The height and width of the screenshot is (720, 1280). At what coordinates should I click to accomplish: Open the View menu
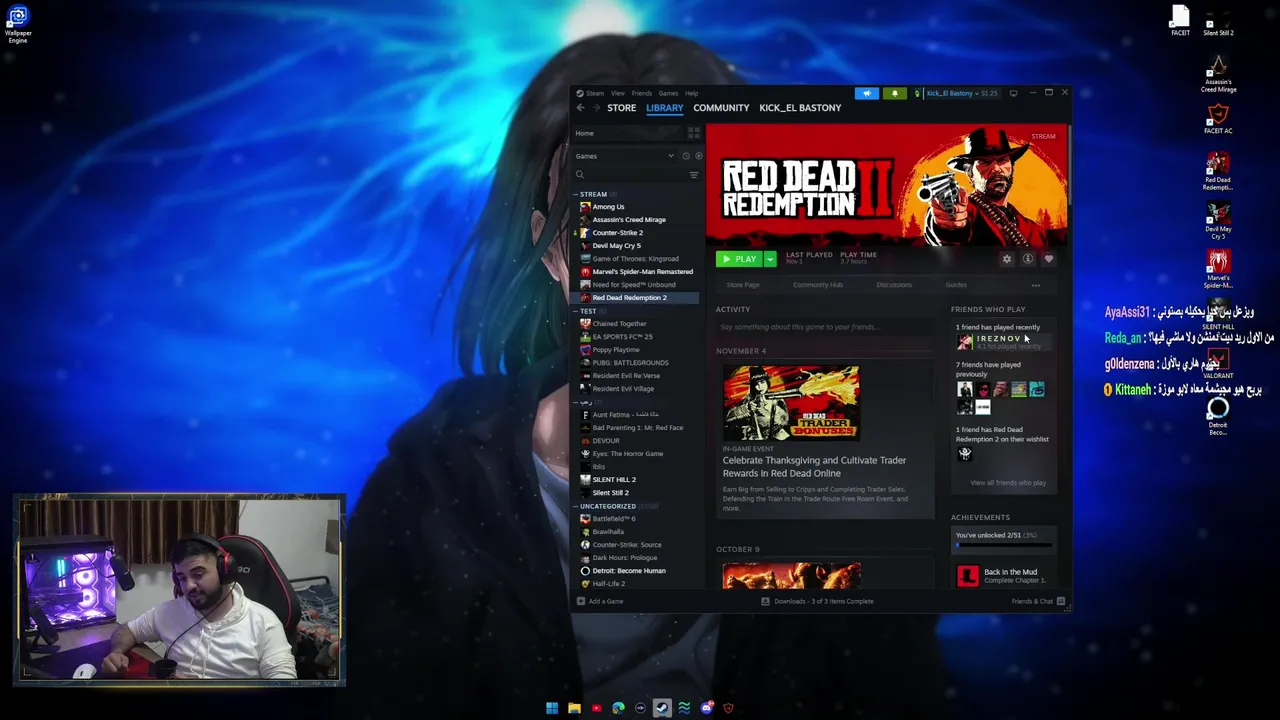click(x=618, y=93)
